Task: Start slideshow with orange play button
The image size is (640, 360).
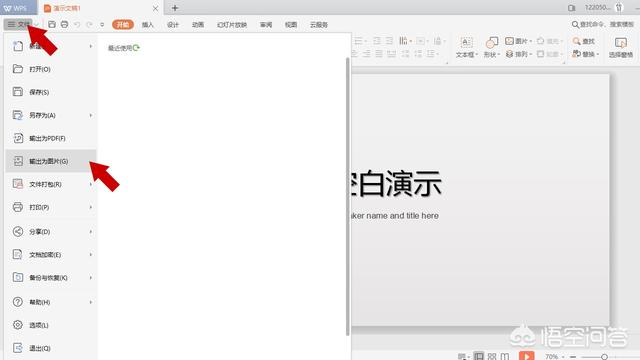Action: tap(527, 356)
